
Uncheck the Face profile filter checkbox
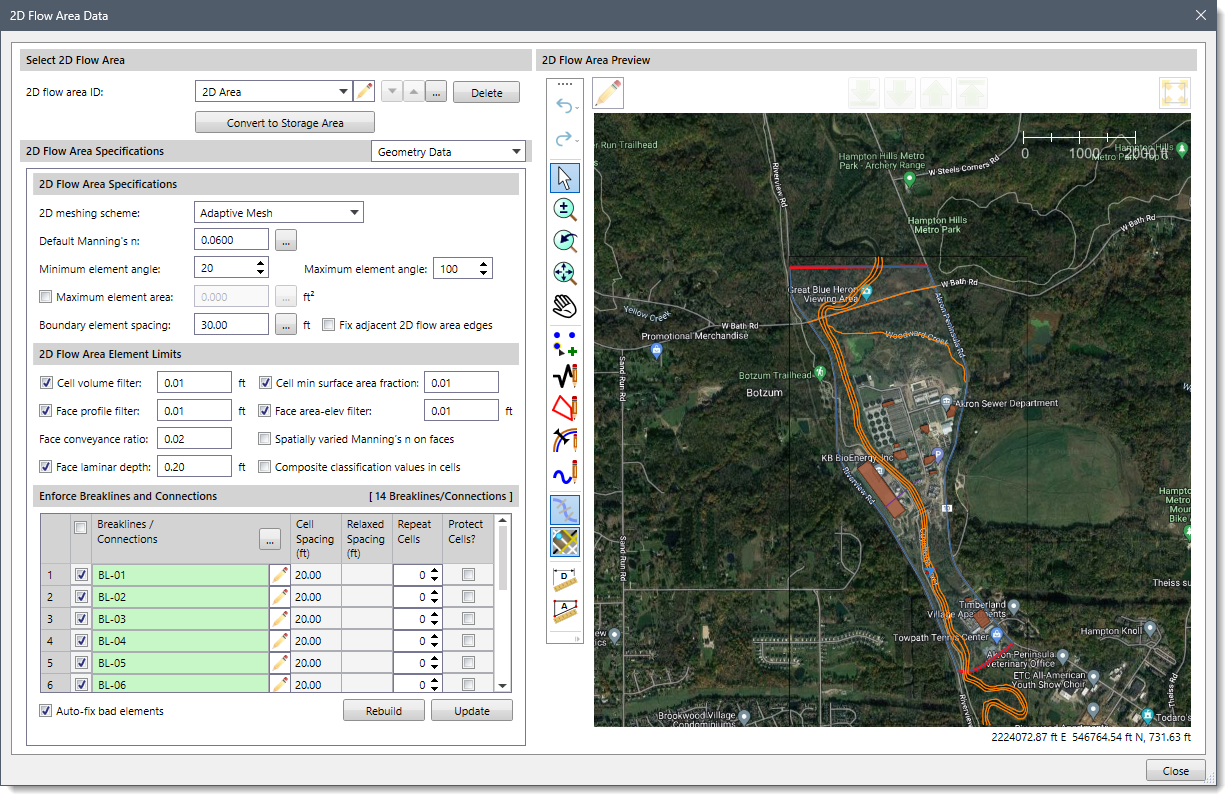(46, 411)
